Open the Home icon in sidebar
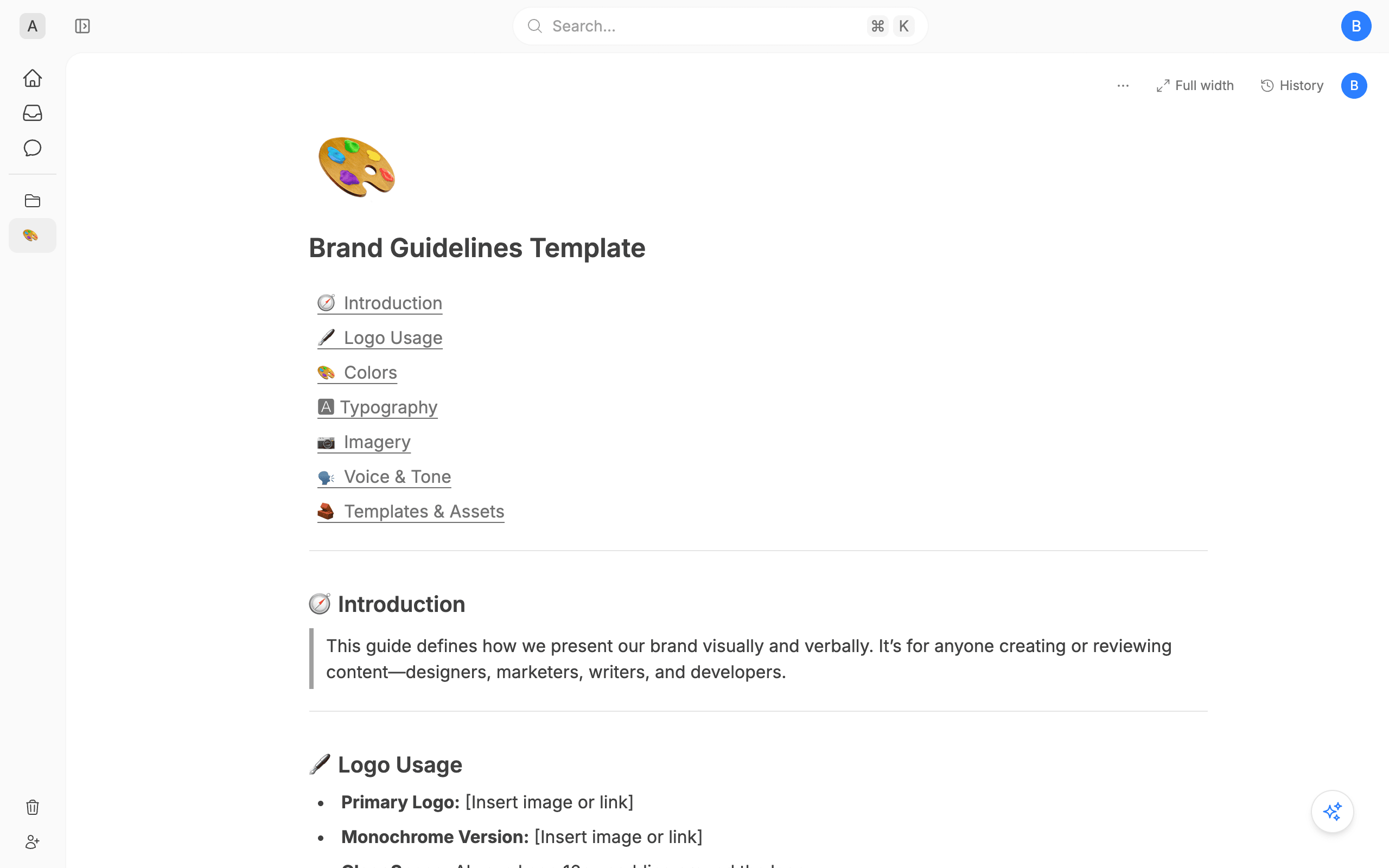 tap(32, 78)
